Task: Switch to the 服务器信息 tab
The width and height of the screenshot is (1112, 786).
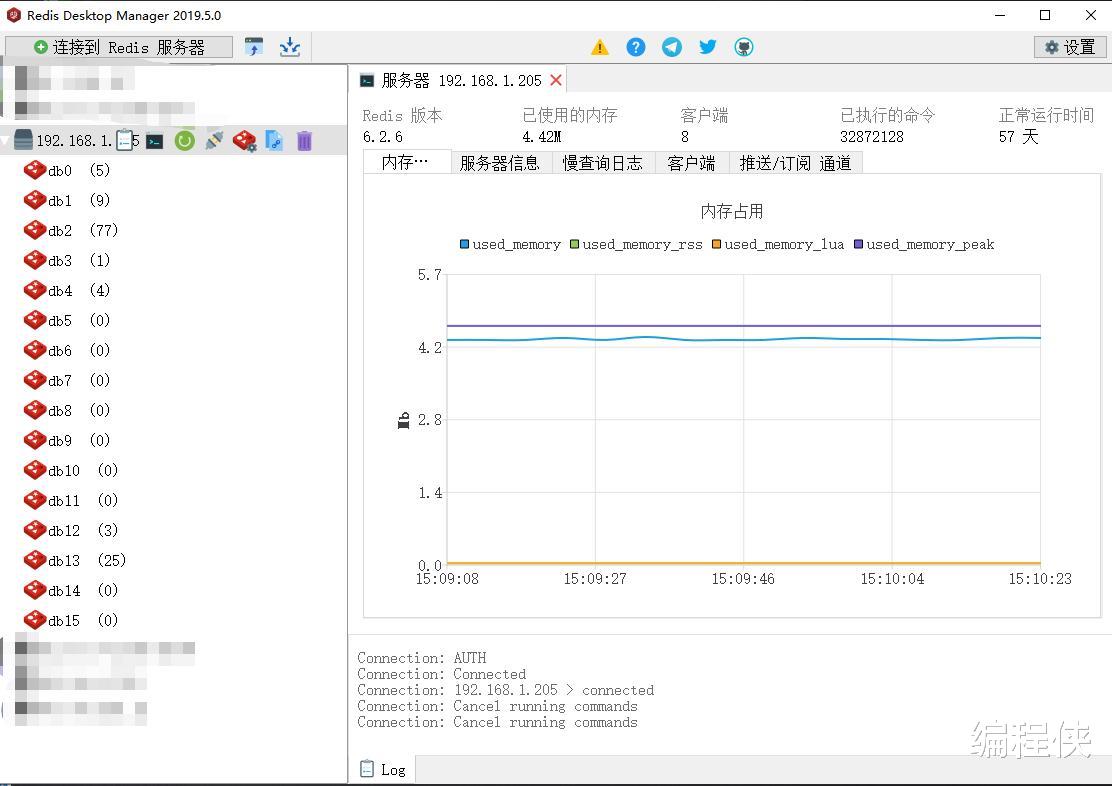Action: tap(500, 163)
